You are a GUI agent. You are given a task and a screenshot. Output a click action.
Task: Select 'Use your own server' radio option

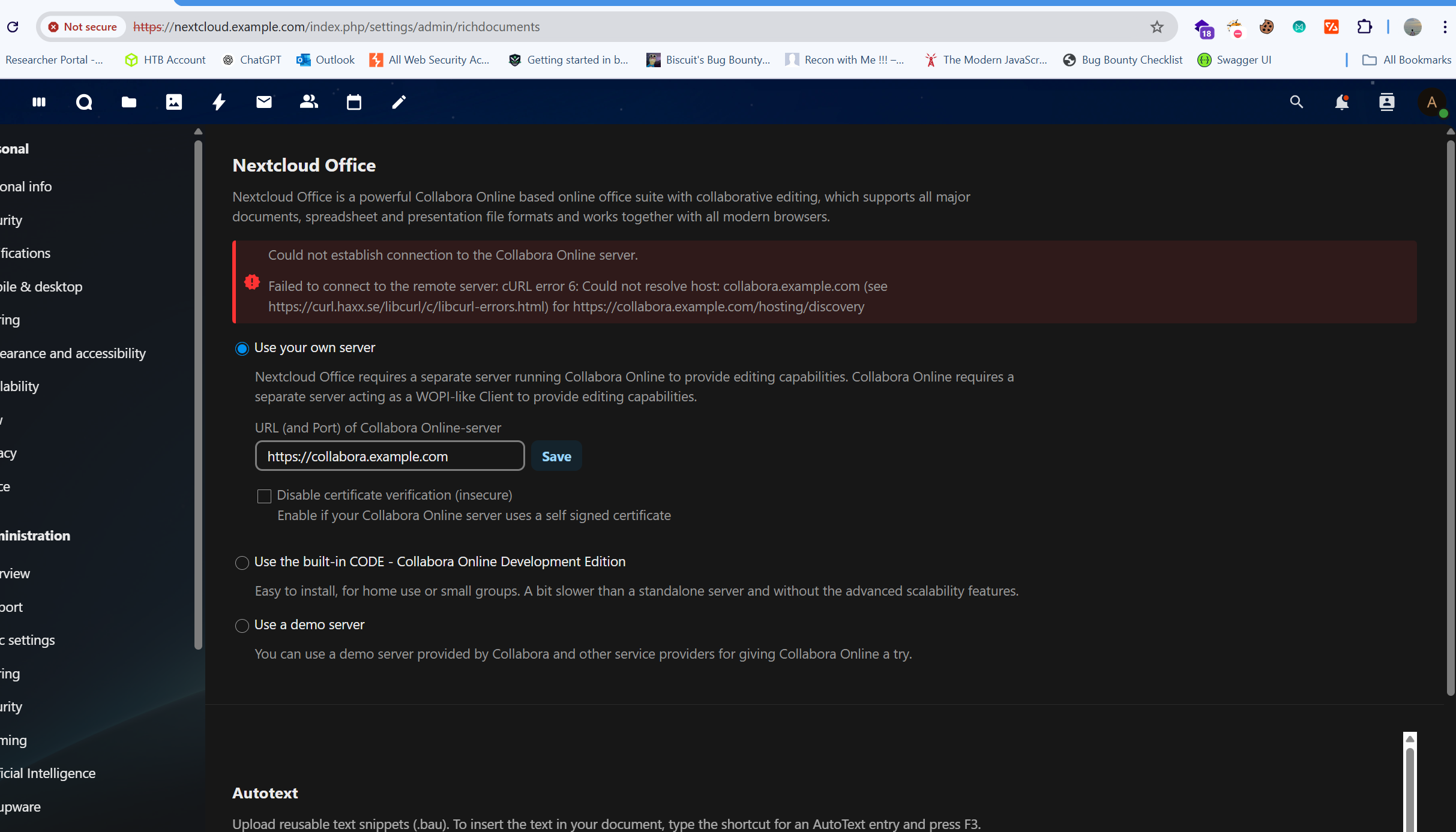242,349
